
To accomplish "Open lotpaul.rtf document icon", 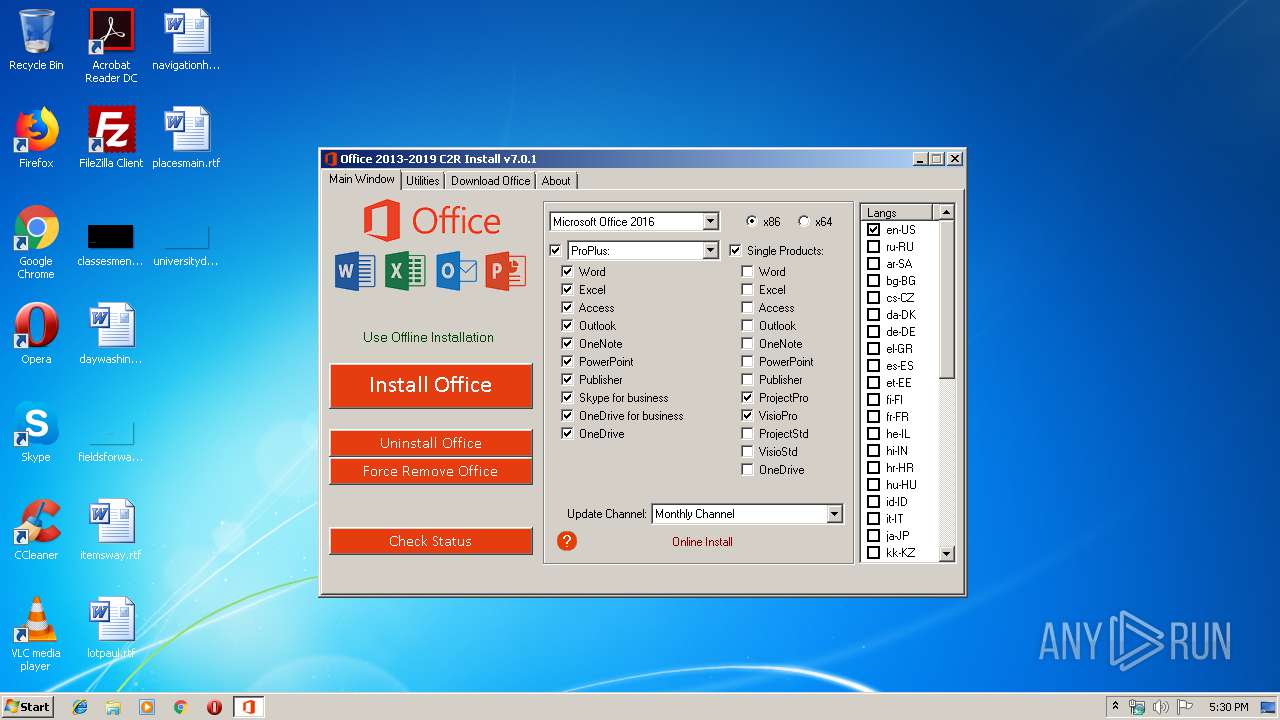I will (x=111, y=628).
